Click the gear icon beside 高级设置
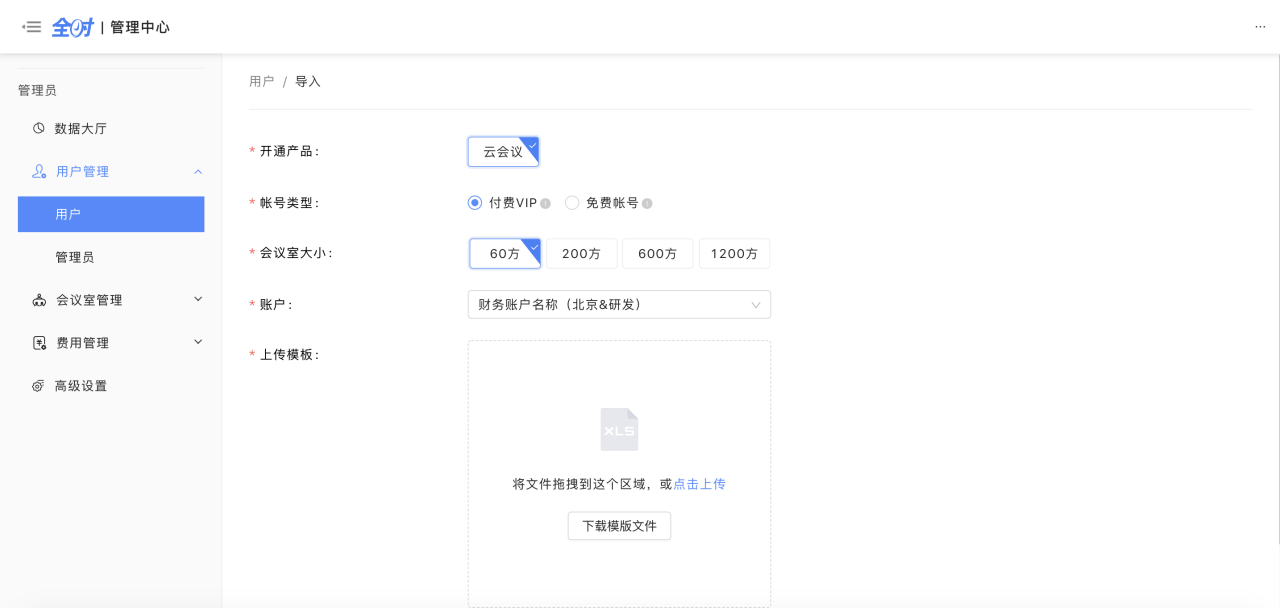The width and height of the screenshot is (1280, 608). [39, 386]
